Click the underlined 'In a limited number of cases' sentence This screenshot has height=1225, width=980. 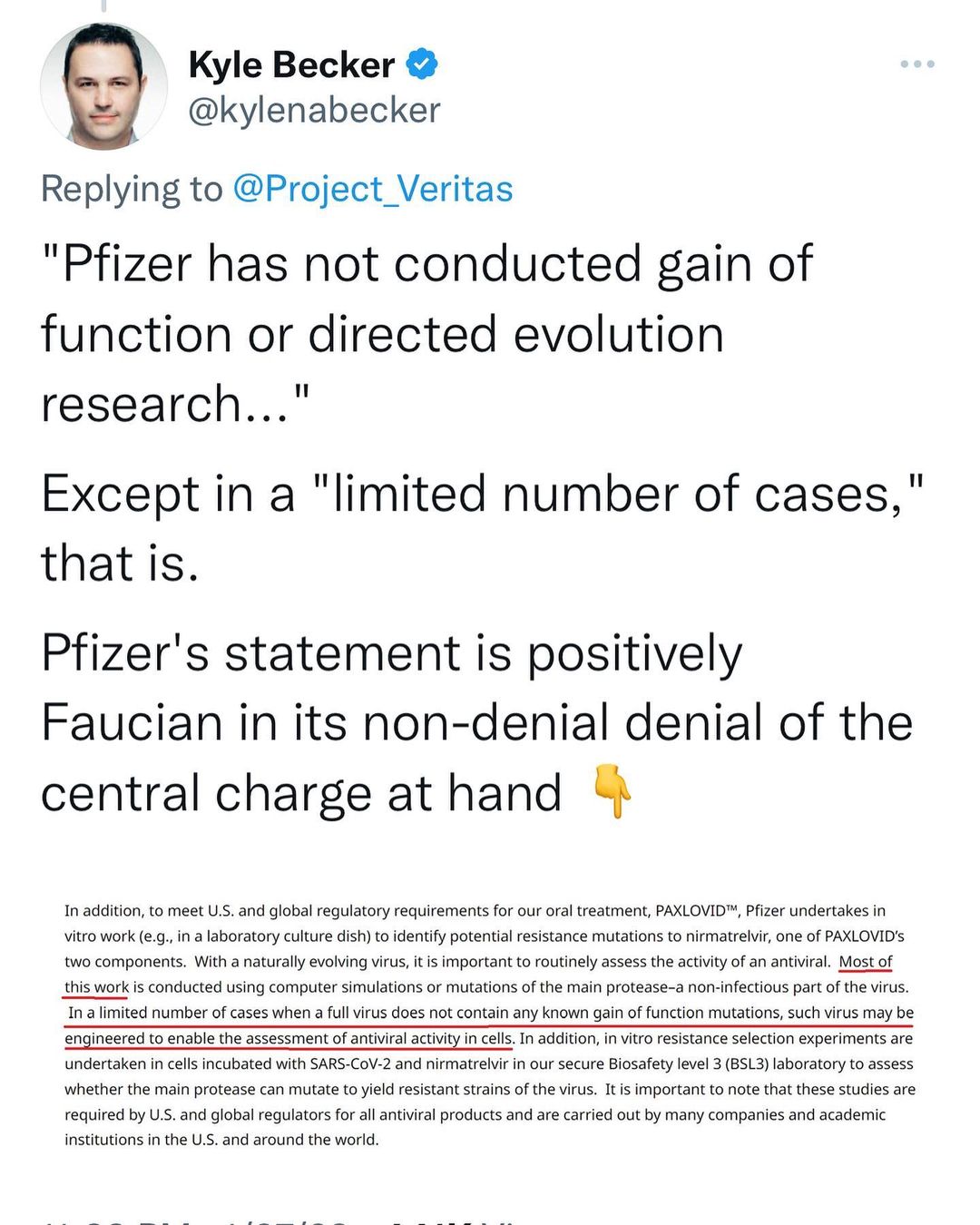pyautogui.click(x=490, y=1013)
